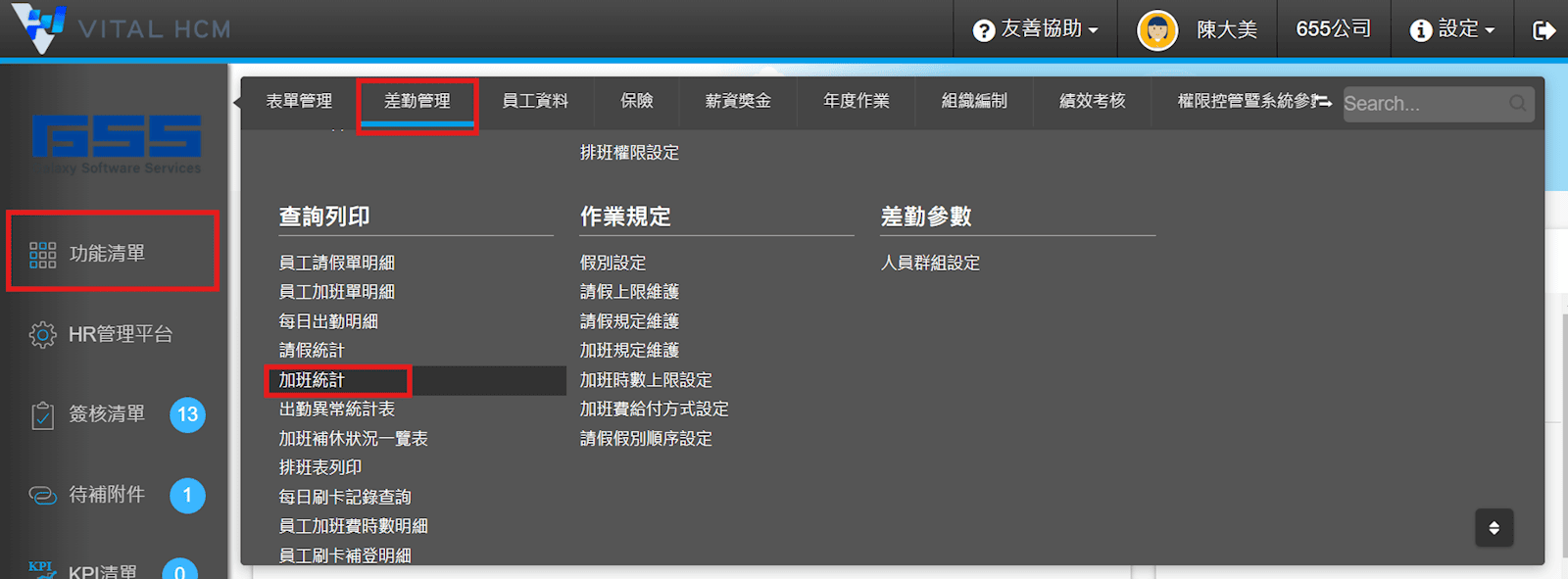This screenshot has height=579, width=1568.
Task: Click the Vital HCM logo icon
Action: [39, 27]
